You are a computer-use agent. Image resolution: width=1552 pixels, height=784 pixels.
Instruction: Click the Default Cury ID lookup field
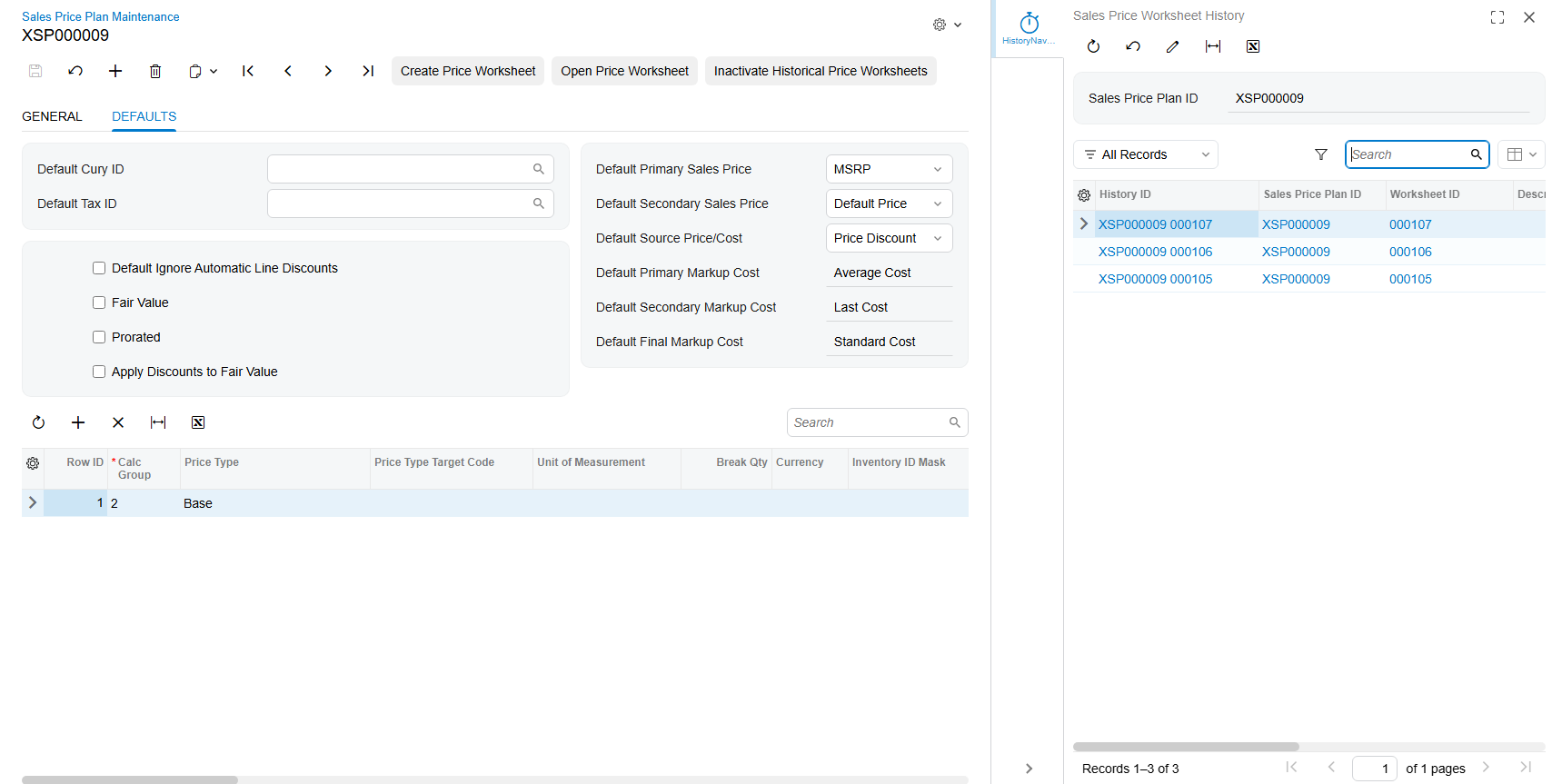411,169
